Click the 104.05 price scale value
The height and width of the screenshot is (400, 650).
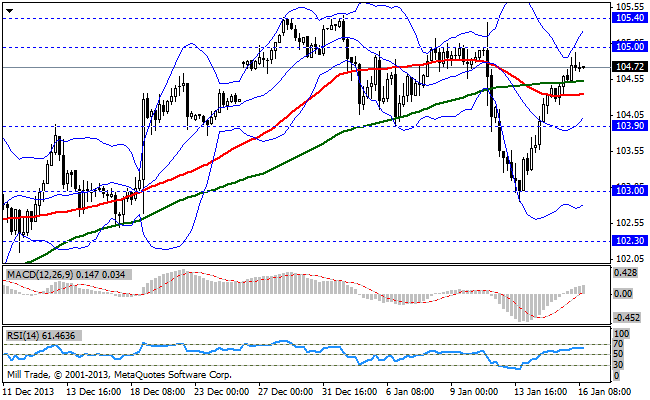[x=630, y=115]
